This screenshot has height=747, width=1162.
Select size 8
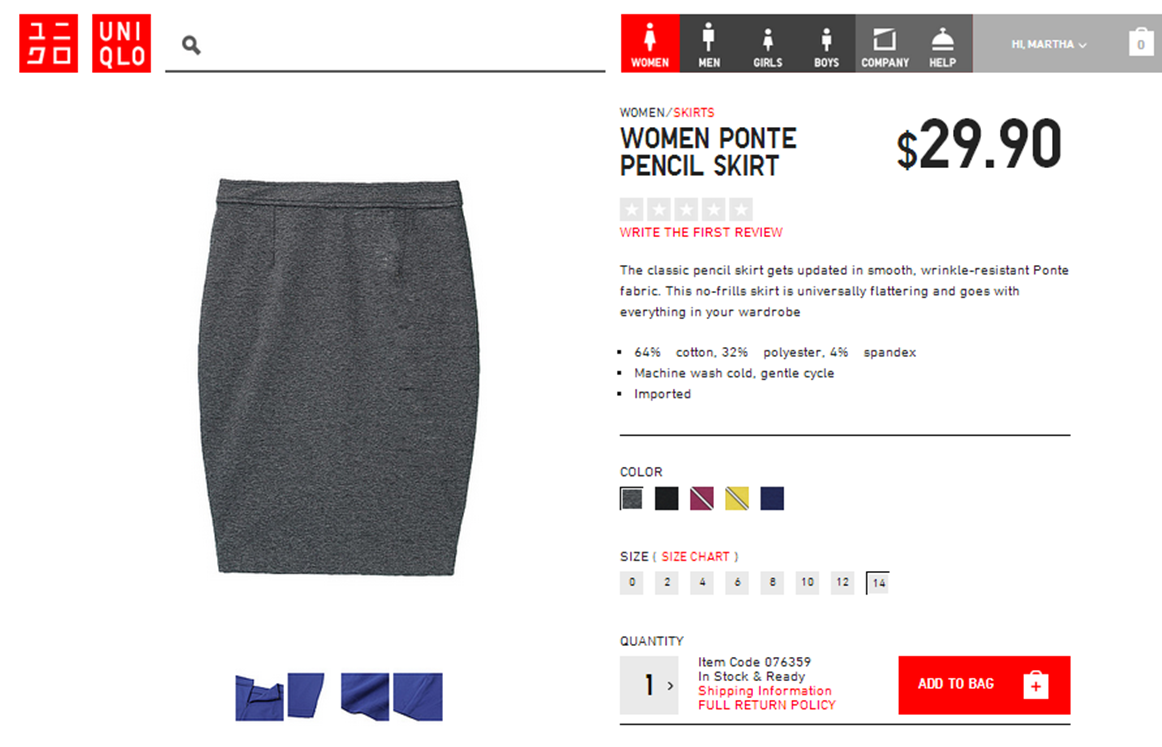point(772,582)
